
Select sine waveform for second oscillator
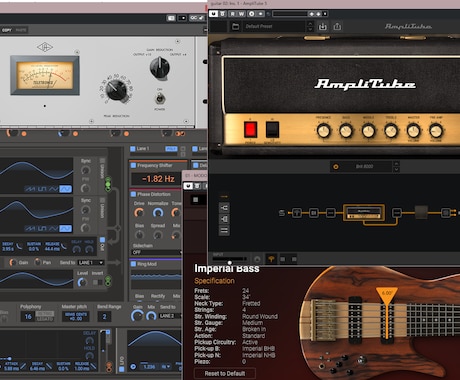tap(65, 229)
